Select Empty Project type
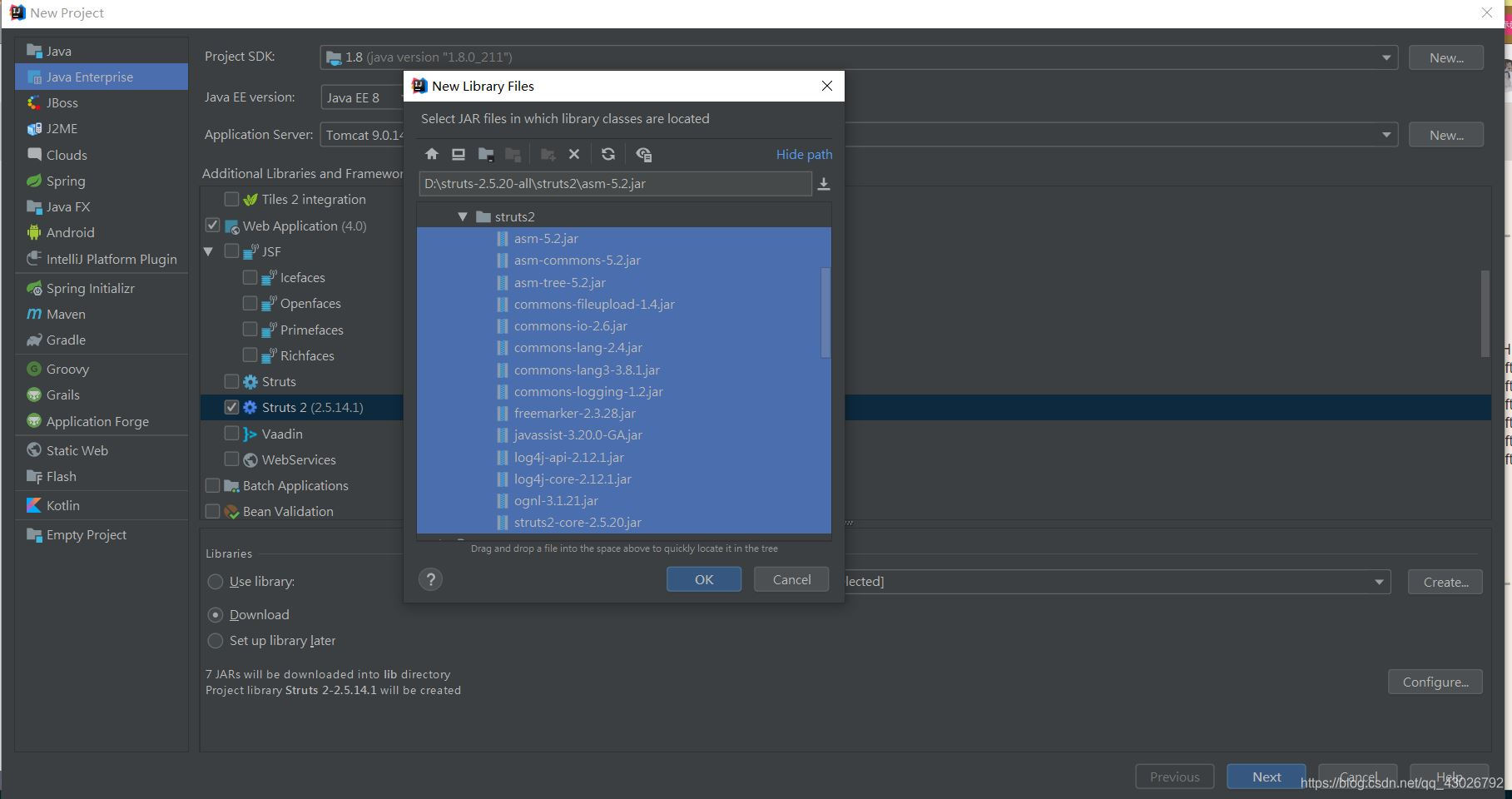 (x=102, y=534)
